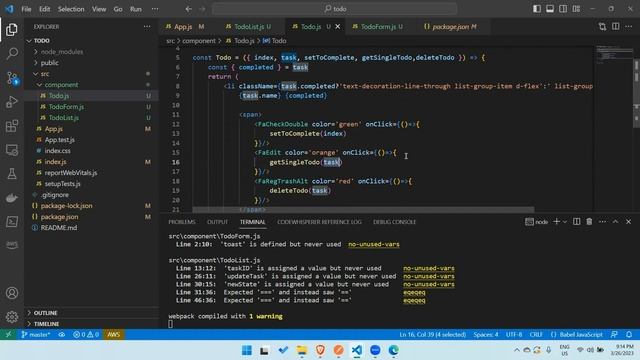Open Explorer views and more actions ellipsis

[x=147, y=27]
